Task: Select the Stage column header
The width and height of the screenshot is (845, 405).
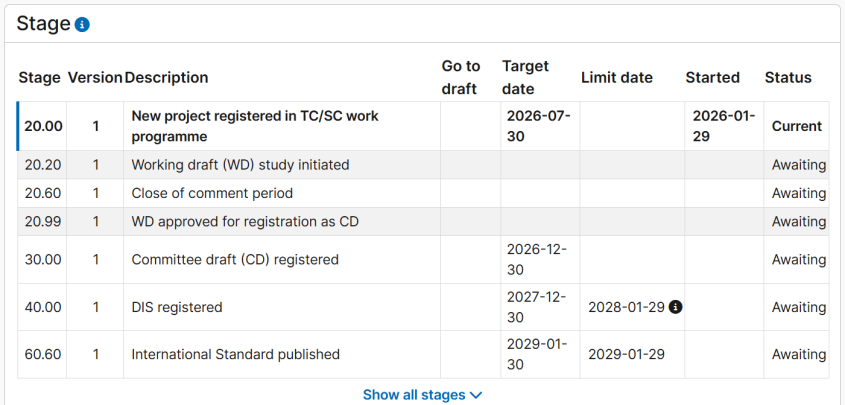Action: (40, 77)
